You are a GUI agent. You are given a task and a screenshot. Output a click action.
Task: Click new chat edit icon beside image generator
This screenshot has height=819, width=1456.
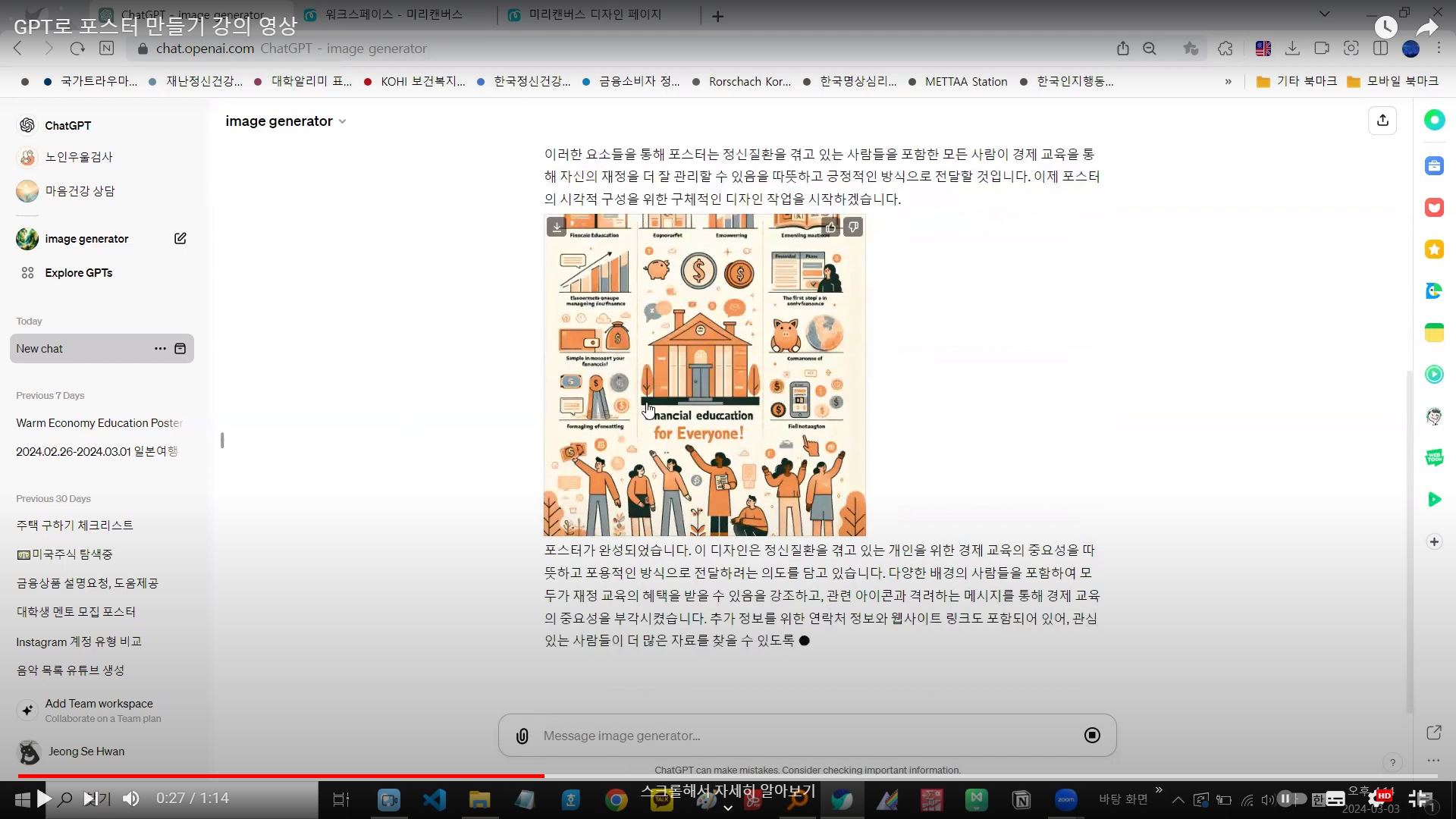(180, 238)
